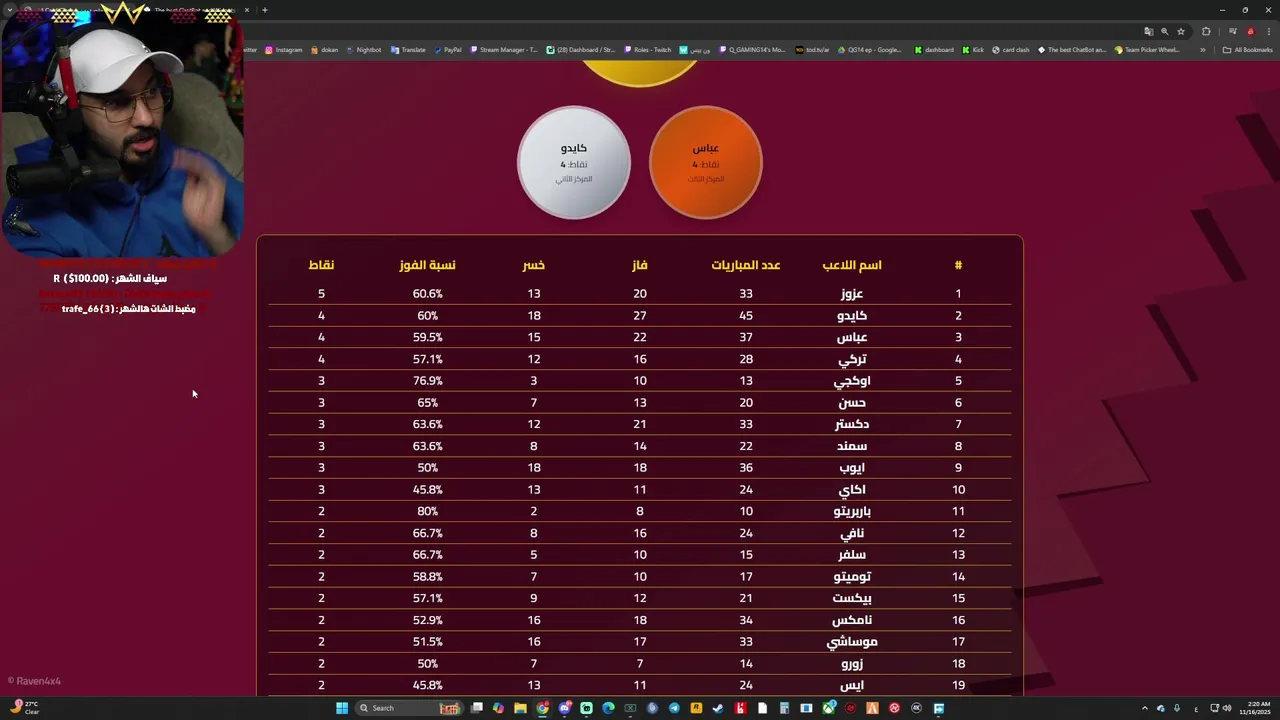Click the عدد المباريات column header
1280x720 pixels.
[746, 265]
